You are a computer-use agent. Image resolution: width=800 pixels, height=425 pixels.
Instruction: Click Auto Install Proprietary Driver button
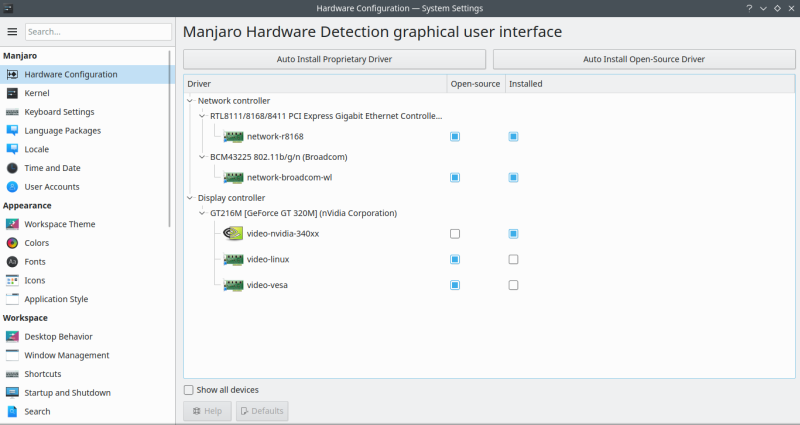pos(334,59)
